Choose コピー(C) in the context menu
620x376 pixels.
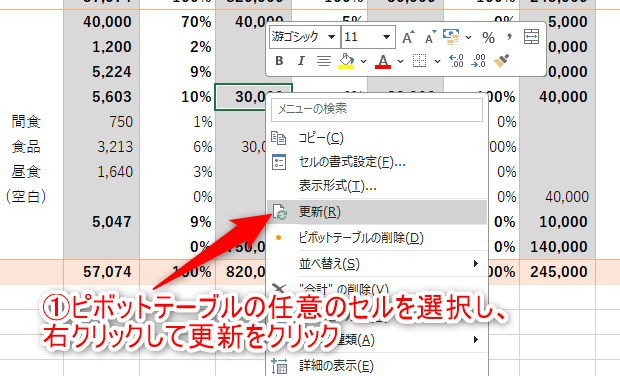377,138
